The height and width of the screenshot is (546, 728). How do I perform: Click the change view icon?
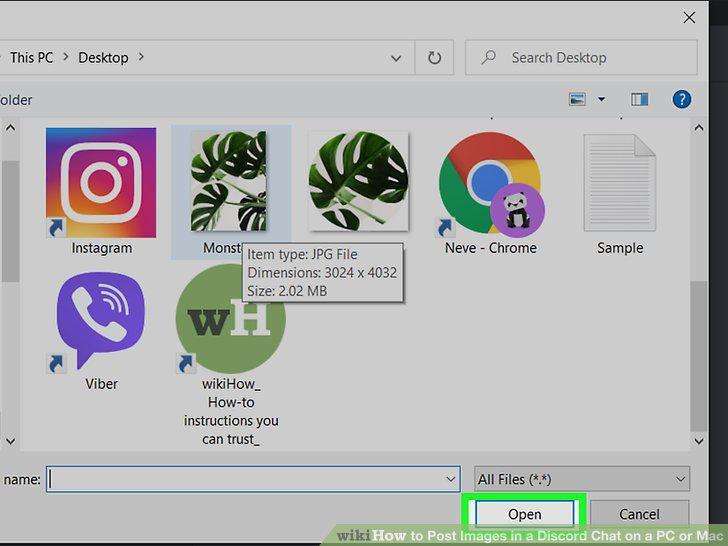click(577, 99)
